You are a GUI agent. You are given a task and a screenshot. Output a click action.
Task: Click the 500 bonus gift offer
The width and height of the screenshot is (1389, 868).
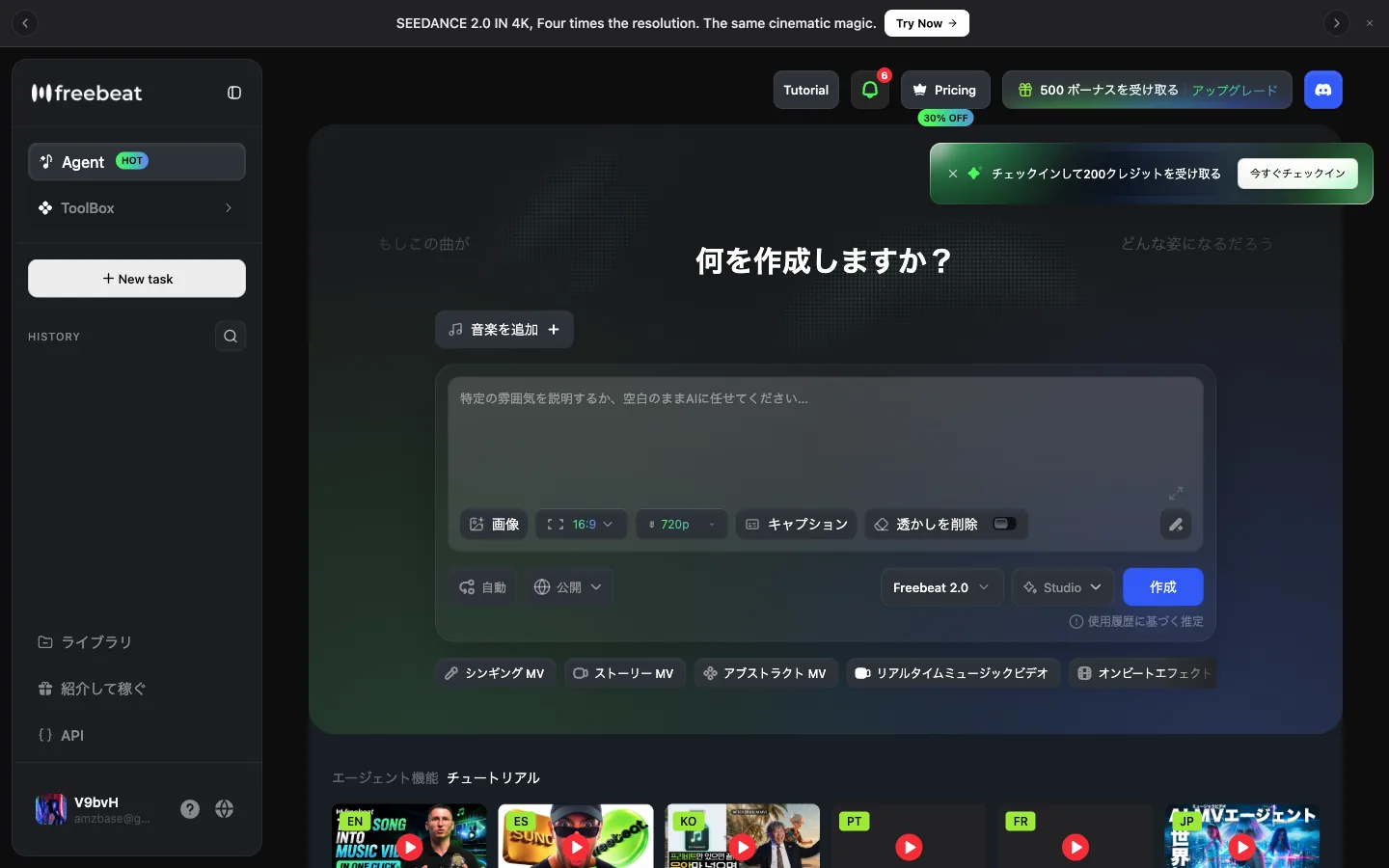coord(1099,90)
